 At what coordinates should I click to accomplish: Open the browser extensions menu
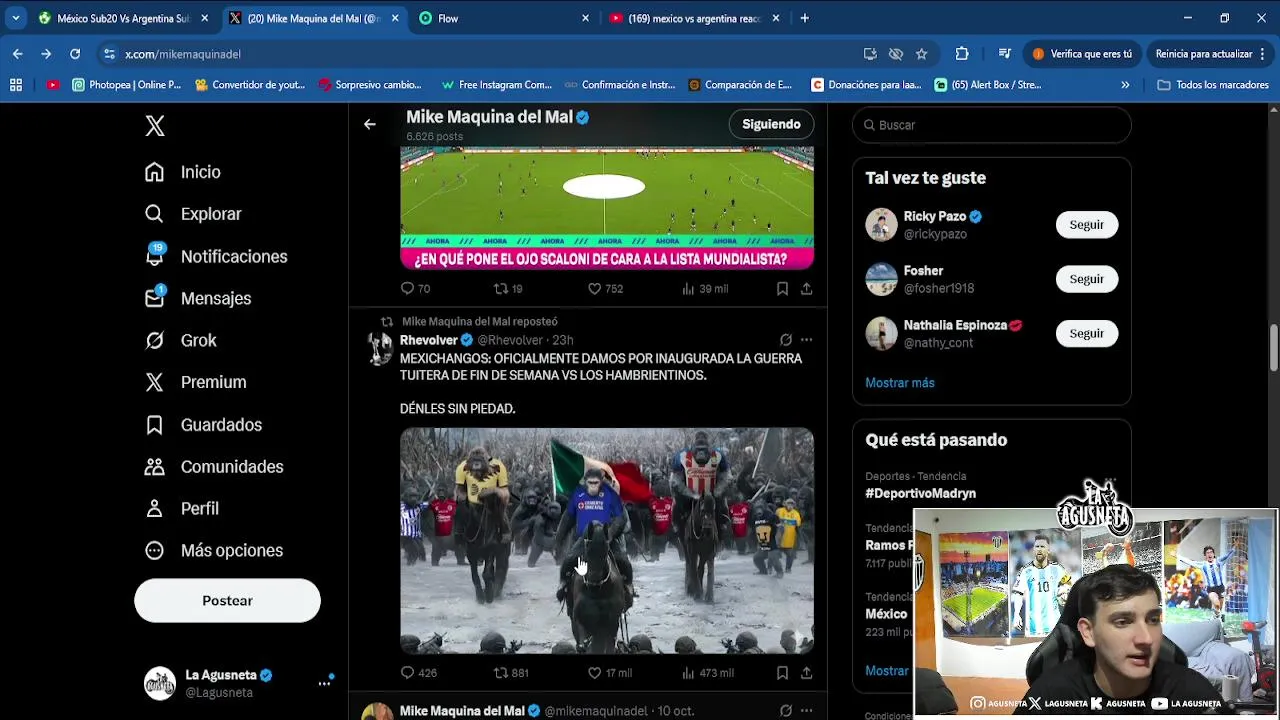pyautogui.click(x=962, y=54)
